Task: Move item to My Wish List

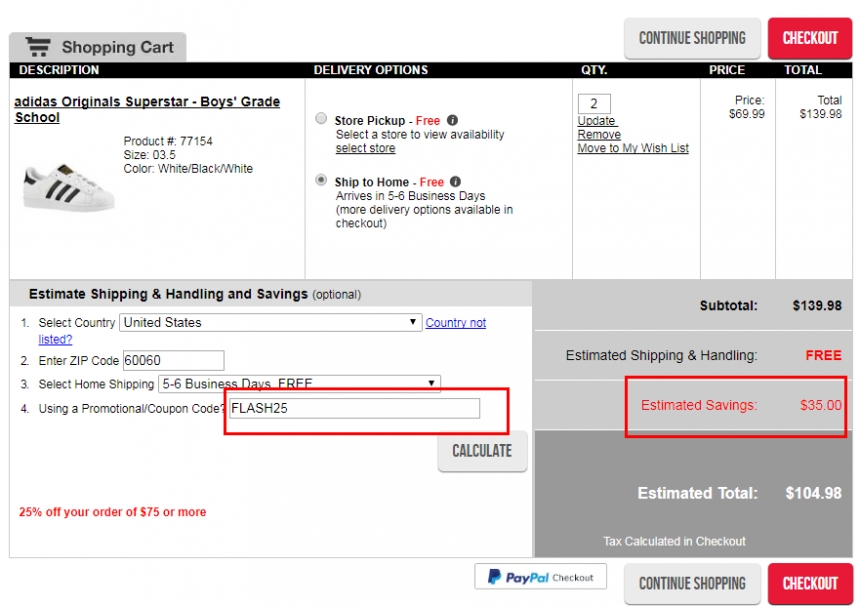Action: click(x=633, y=148)
